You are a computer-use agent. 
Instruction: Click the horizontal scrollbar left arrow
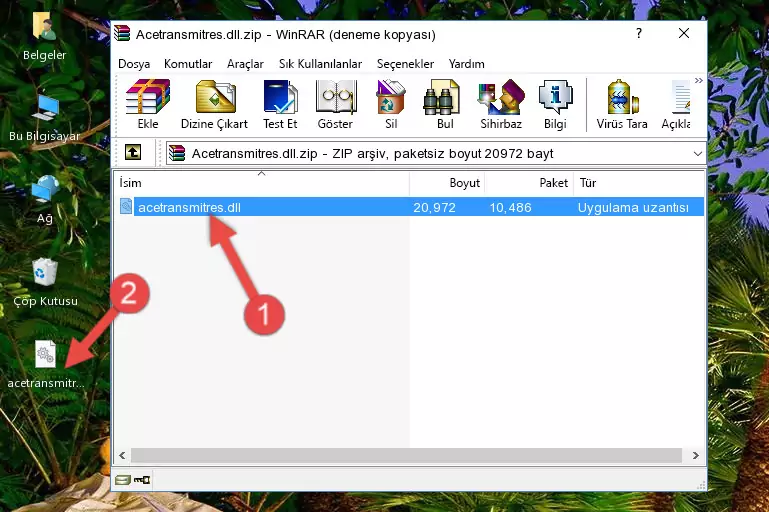coord(122,455)
